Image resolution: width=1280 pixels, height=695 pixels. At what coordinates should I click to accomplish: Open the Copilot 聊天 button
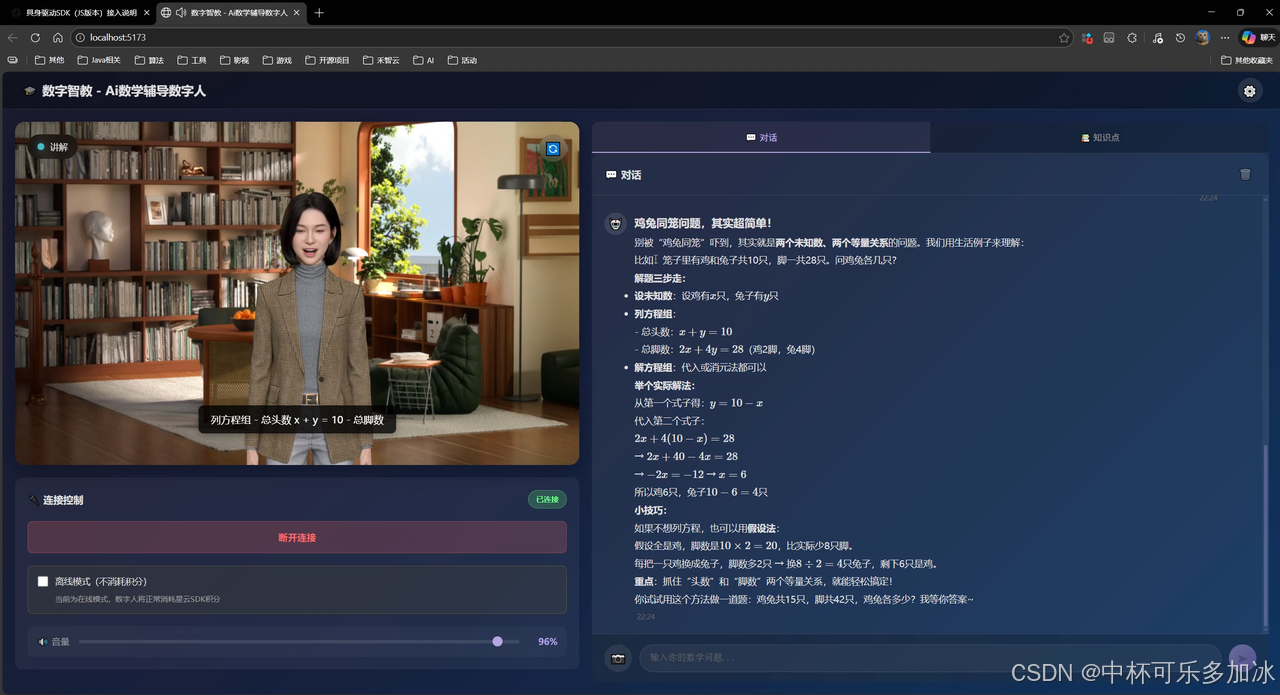click(1258, 37)
